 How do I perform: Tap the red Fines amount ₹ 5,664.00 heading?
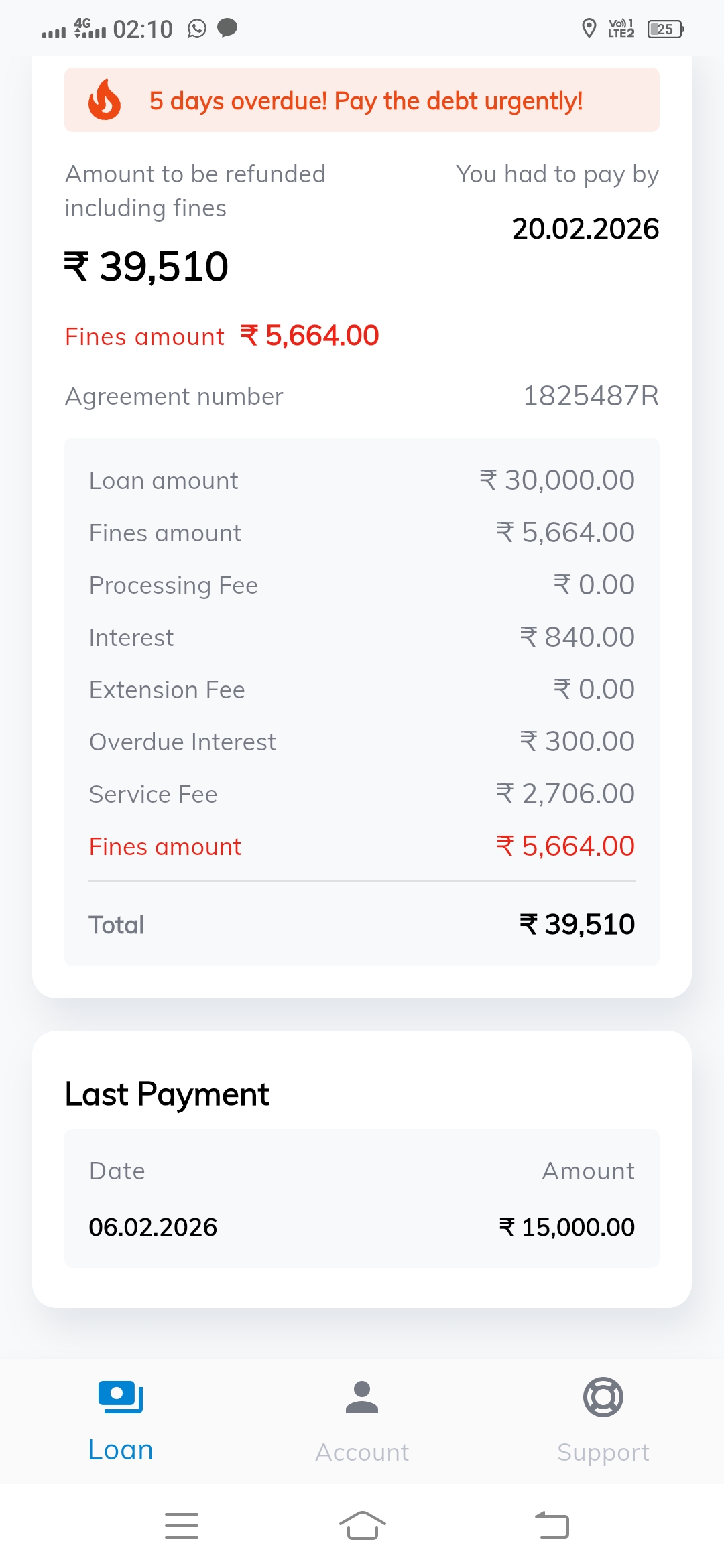(223, 336)
